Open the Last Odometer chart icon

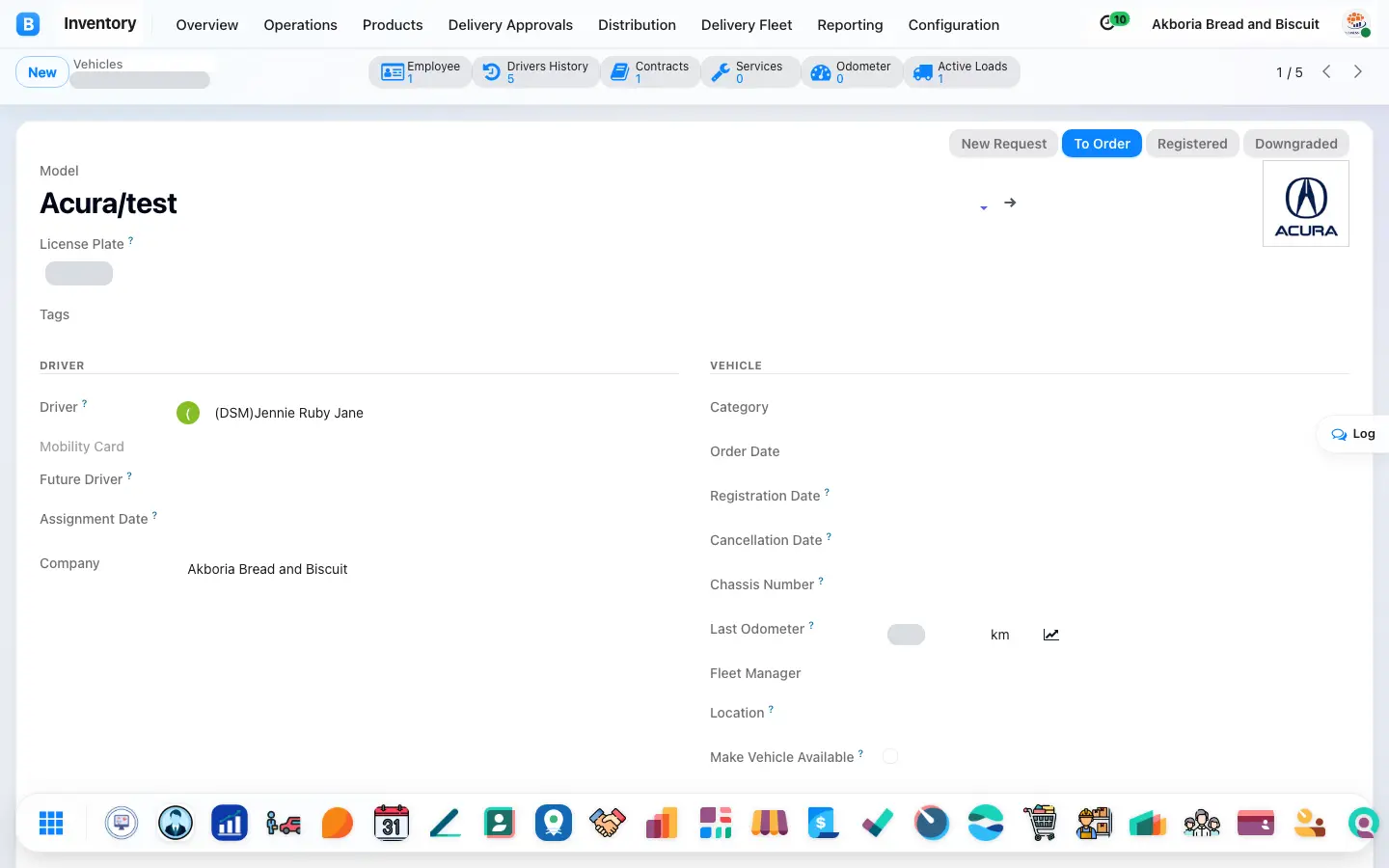(x=1051, y=635)
